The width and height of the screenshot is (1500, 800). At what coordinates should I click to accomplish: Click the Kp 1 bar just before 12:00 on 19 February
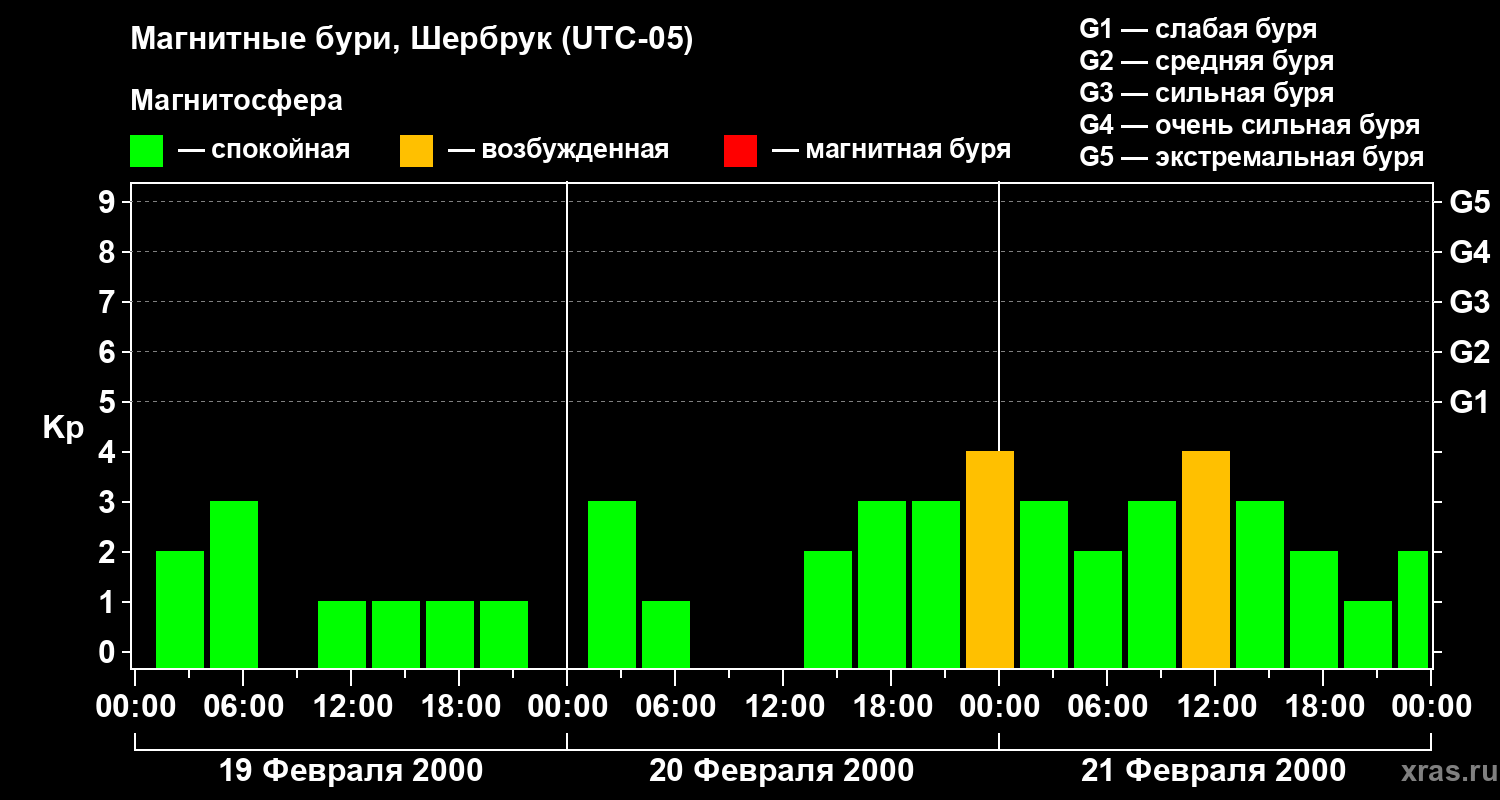[342, 634]
